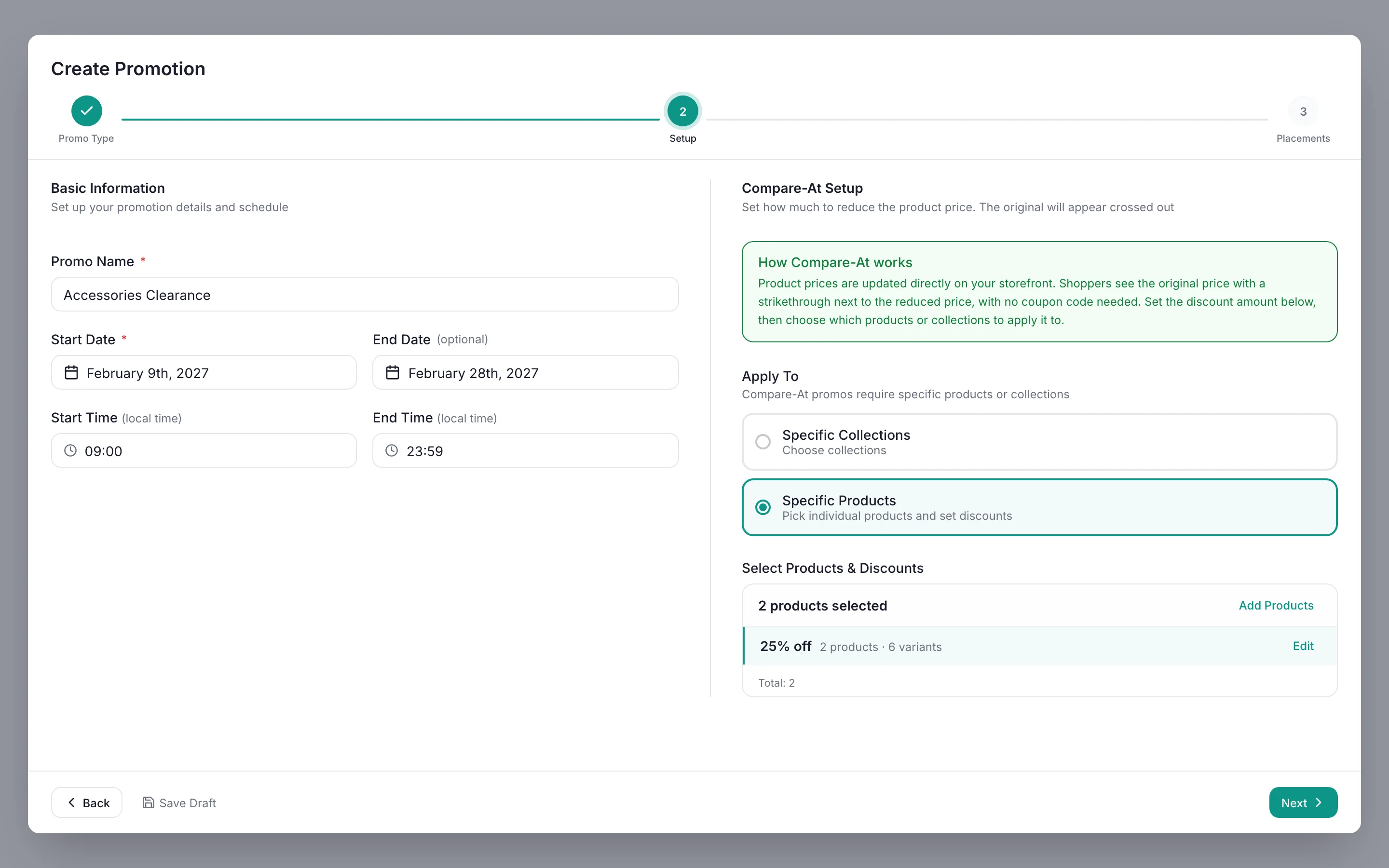Click Edit on the 25% off row
This screenshot has width=1389, height=868.
pyautogui.click(x=1303, y=646)
